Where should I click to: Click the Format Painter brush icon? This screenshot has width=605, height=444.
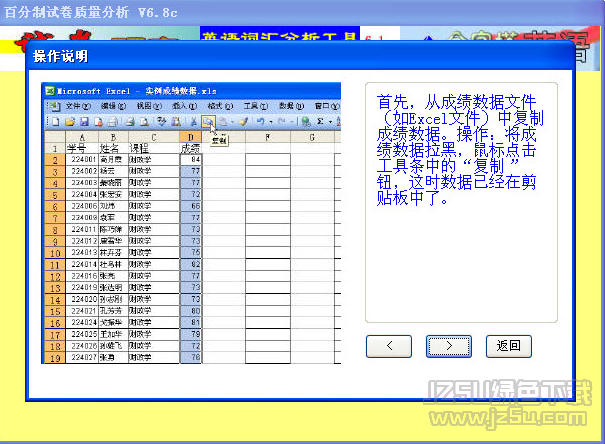tap(243, 122)
